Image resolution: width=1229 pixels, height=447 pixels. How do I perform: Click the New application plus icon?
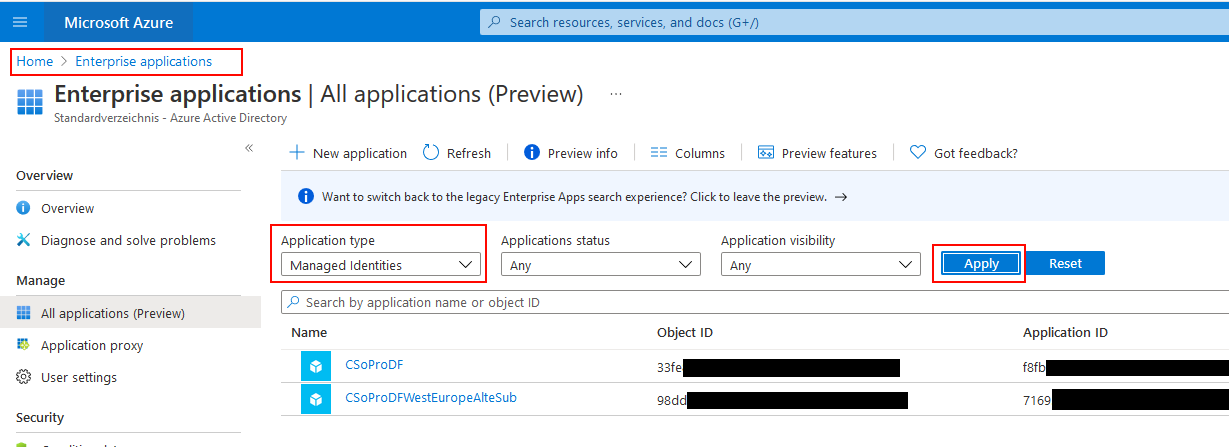(296, 153)
